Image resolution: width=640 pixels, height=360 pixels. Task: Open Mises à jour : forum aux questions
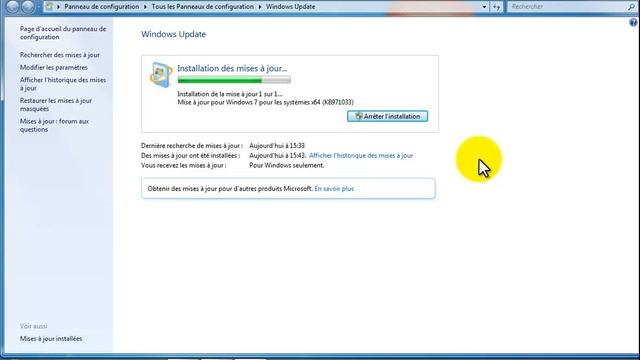pyautogui.click(x=54, y=125)
